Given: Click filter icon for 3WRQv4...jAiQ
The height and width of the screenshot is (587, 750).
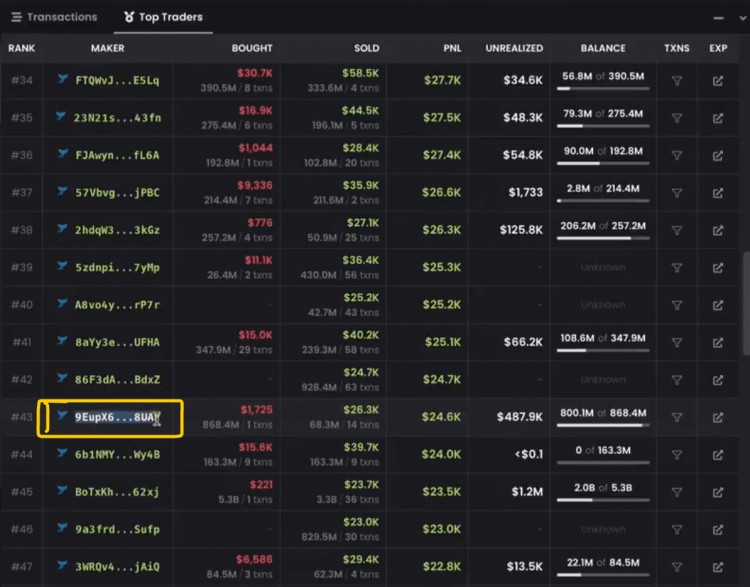Looking at the screenshot, I should point(677,567).
